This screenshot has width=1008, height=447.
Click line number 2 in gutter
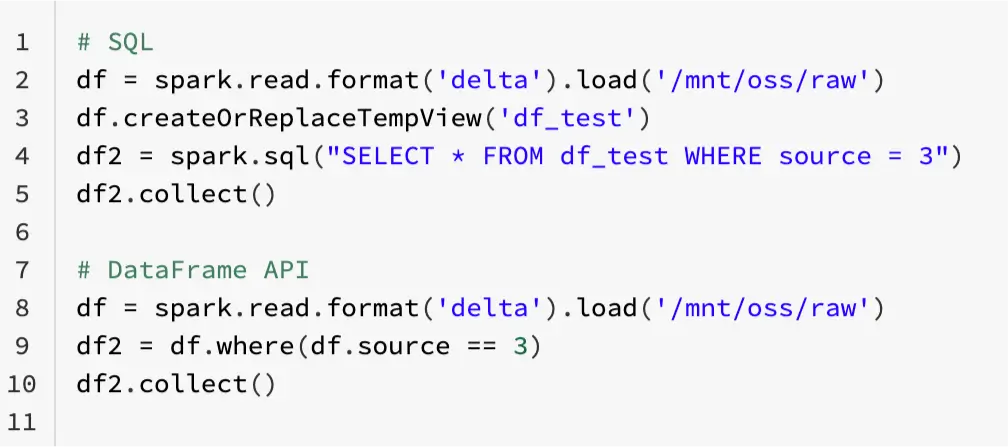click(23, 81)
